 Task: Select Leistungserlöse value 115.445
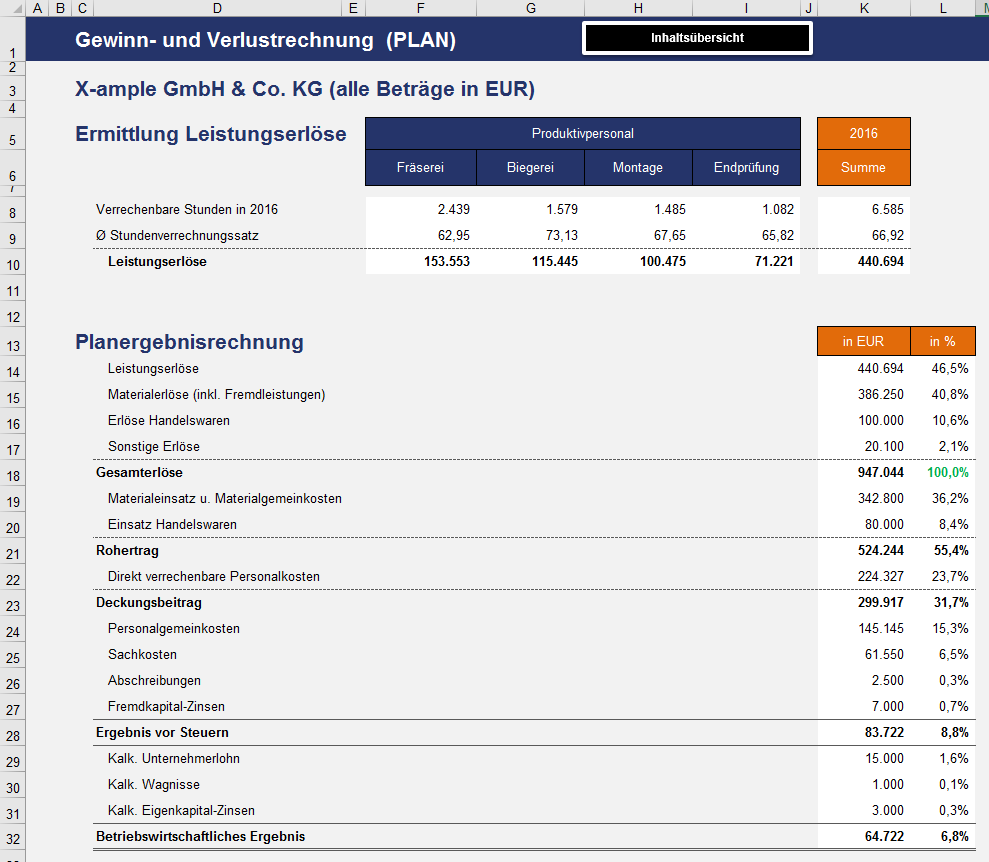pyautogui.click(x=530, y=261)
